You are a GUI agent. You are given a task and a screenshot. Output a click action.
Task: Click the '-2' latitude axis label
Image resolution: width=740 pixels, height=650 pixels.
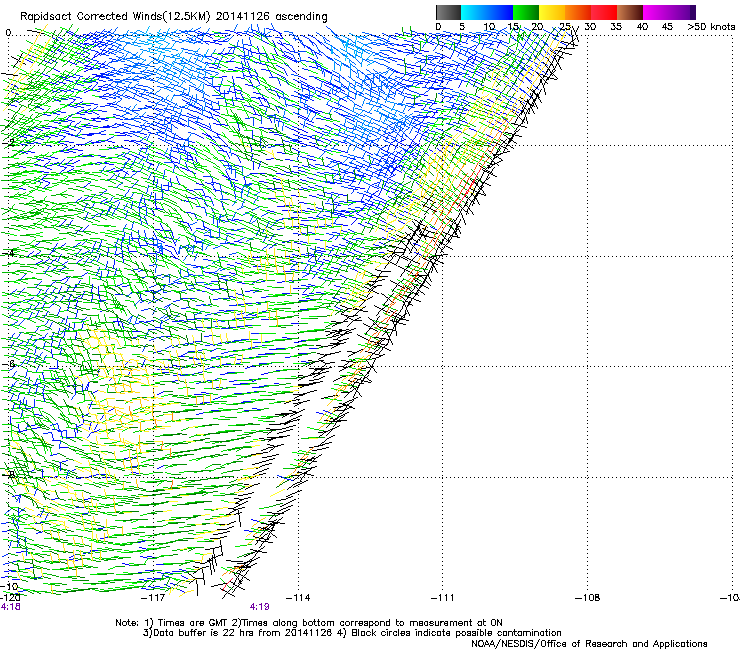click(9, 142)
